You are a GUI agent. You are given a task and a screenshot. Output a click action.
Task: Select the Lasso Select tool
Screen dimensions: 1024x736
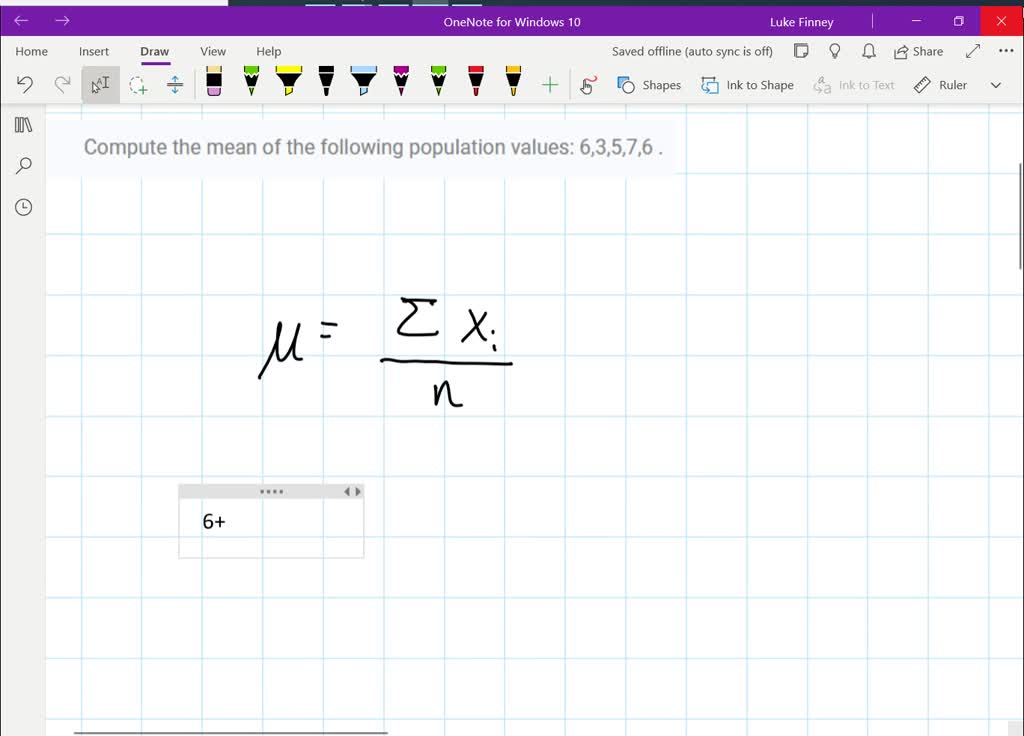138,85
